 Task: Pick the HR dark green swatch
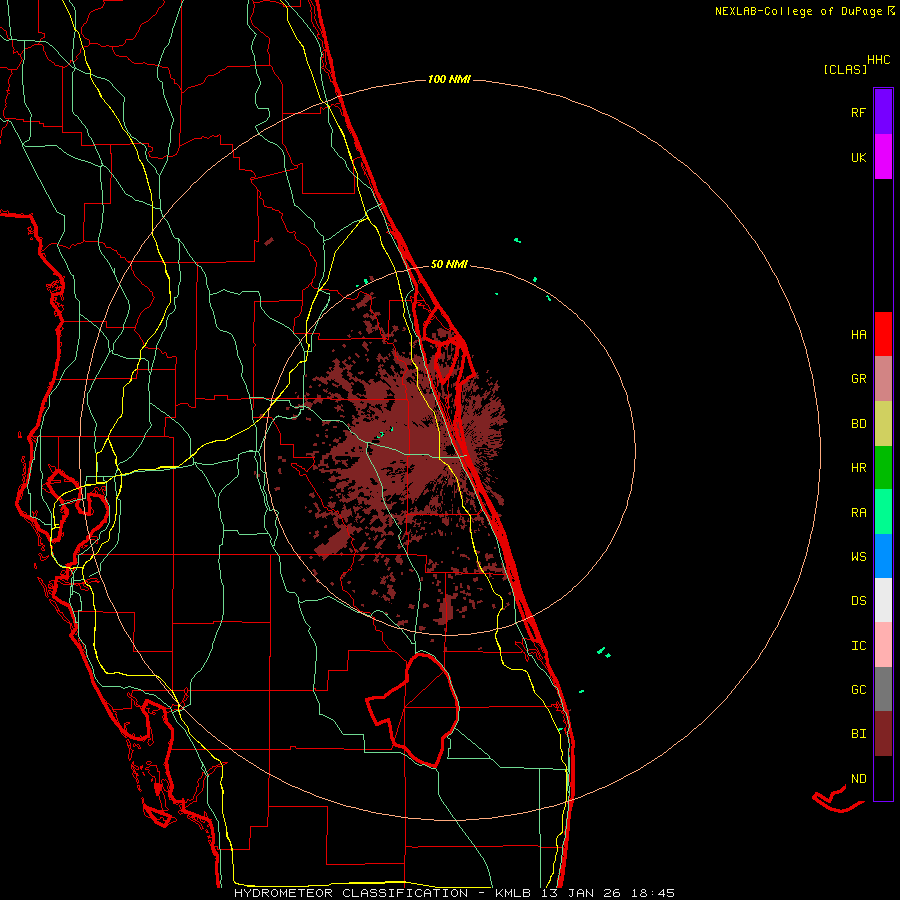883,467
